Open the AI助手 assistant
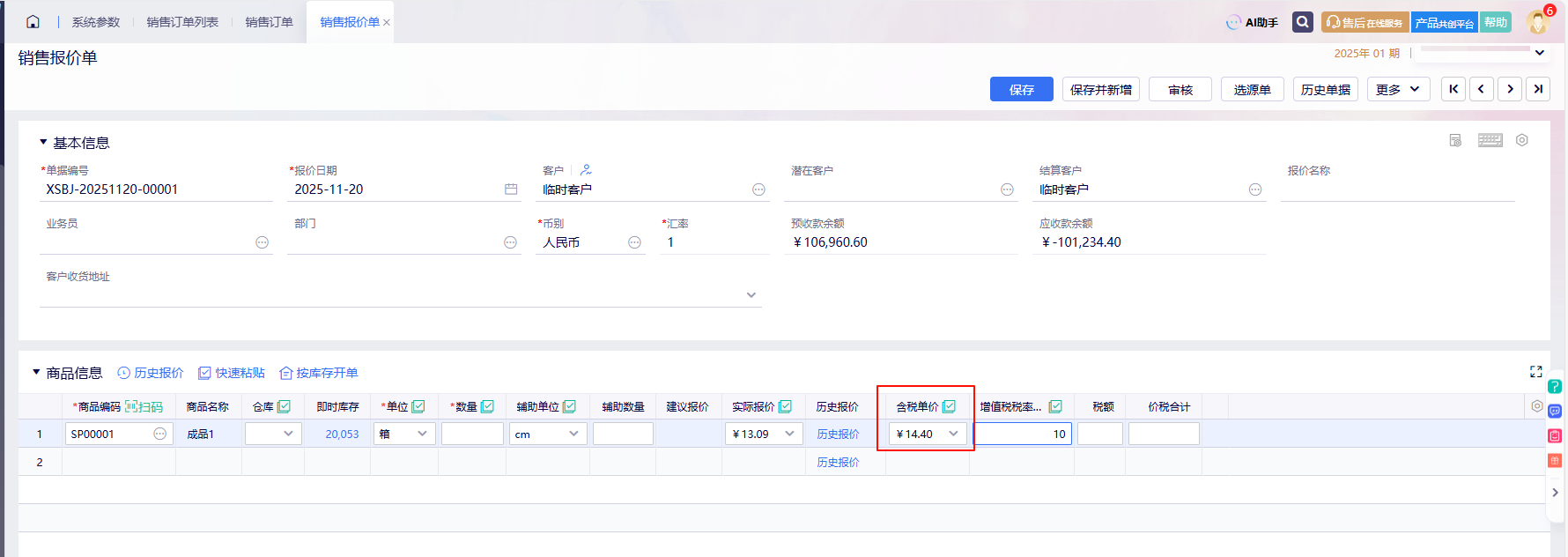Screen dimensions: 1568x557 [1252, 22]
